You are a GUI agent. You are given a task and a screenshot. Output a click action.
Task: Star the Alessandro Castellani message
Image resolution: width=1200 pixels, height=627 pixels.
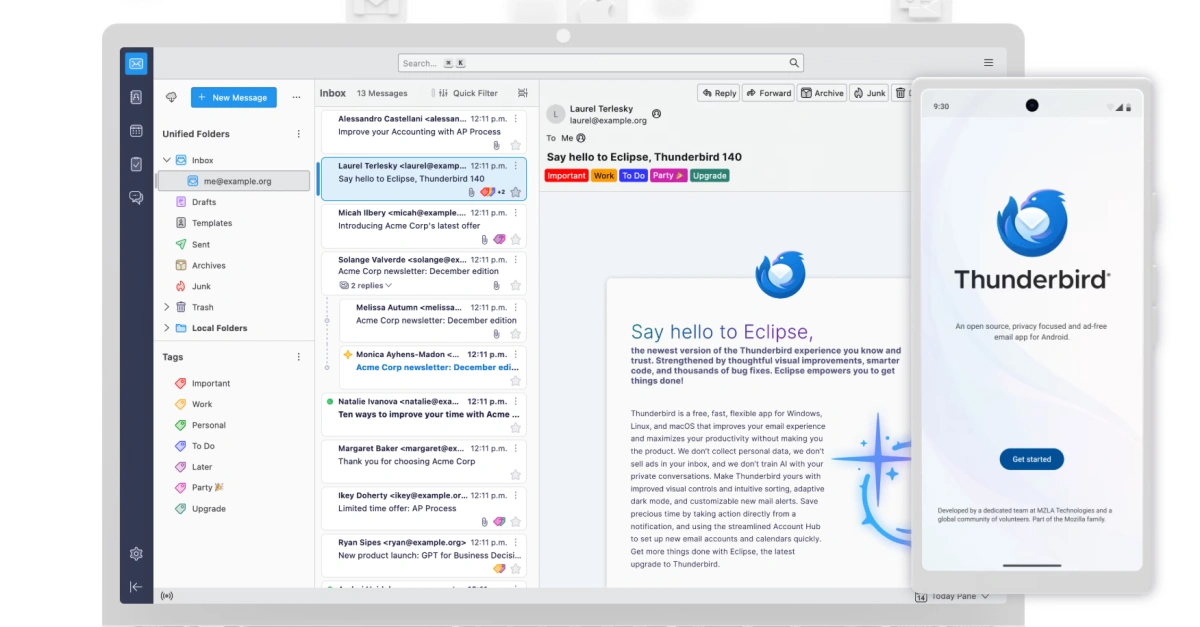pyautogui.click(x=516, y=145)
